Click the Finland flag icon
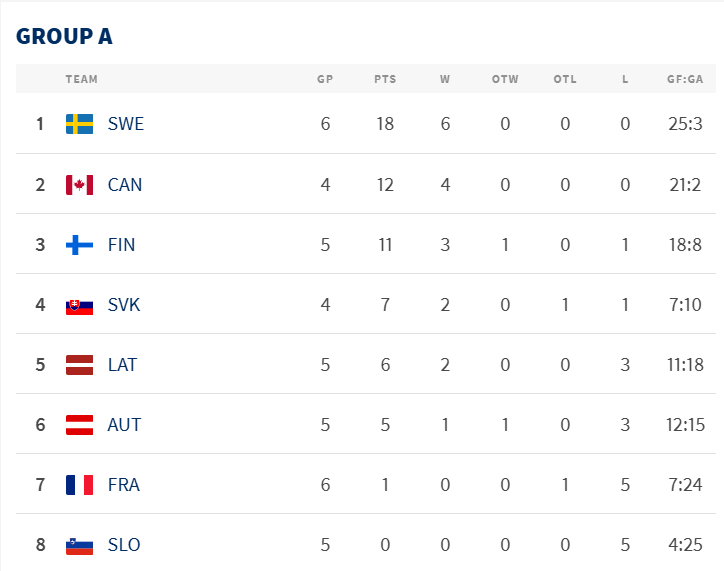 point(79,245)
